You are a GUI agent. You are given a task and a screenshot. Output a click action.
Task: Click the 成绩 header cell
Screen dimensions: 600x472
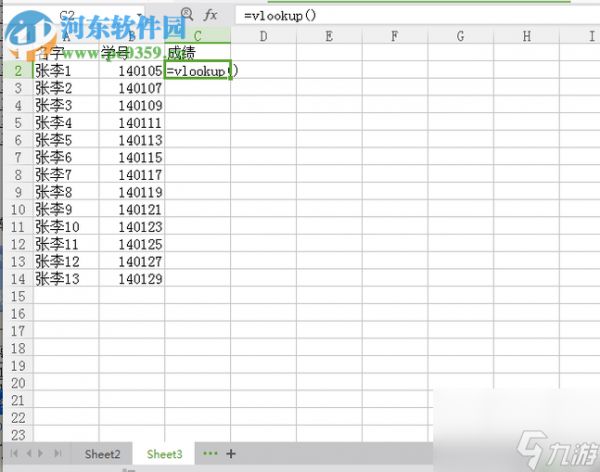197,52
